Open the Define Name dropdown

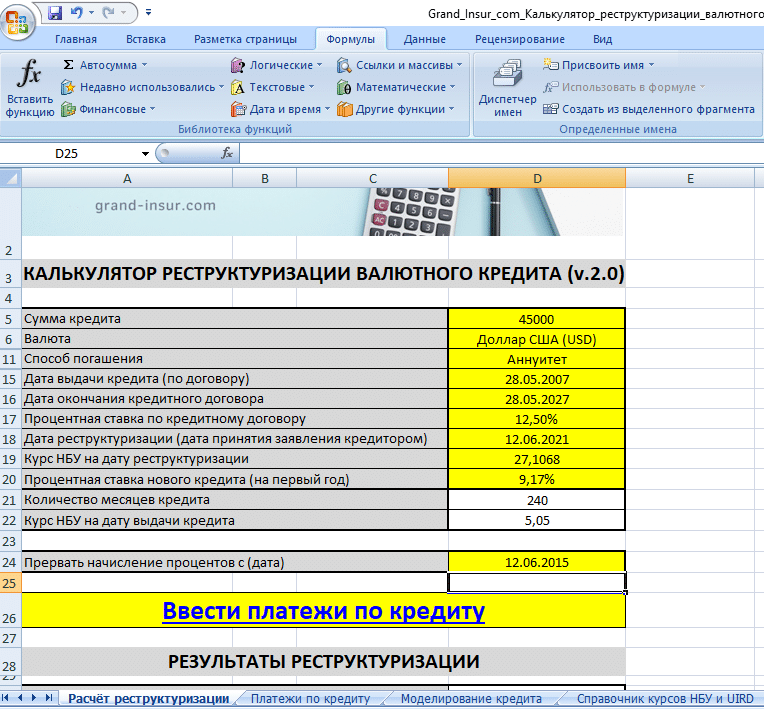click(x=600, y=65)
